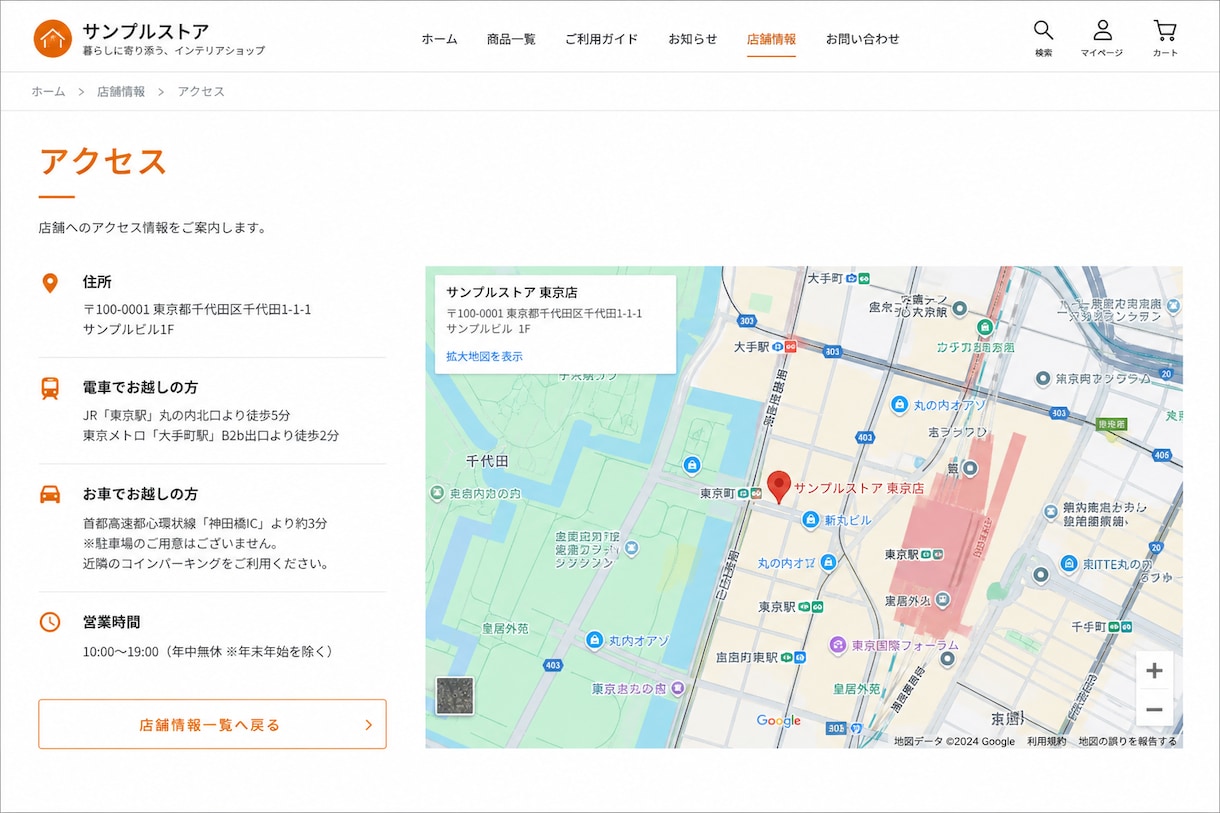Open the マイページ account icon

pos(1102,30)
